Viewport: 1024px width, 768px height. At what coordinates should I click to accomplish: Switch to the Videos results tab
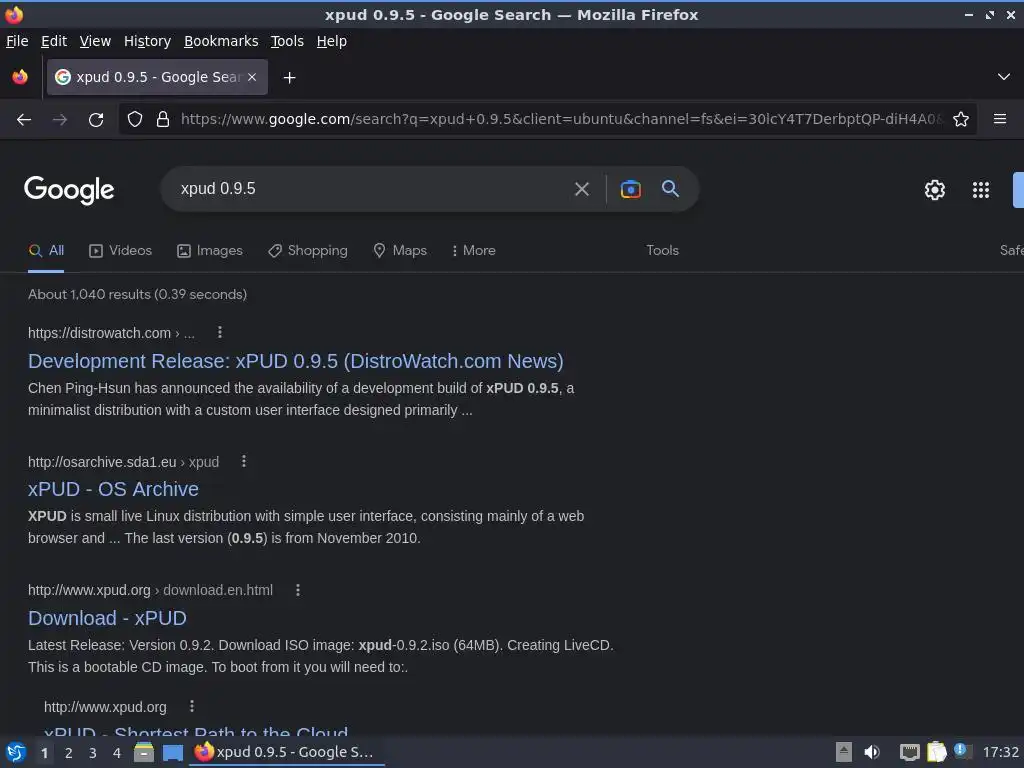(120, 251)
